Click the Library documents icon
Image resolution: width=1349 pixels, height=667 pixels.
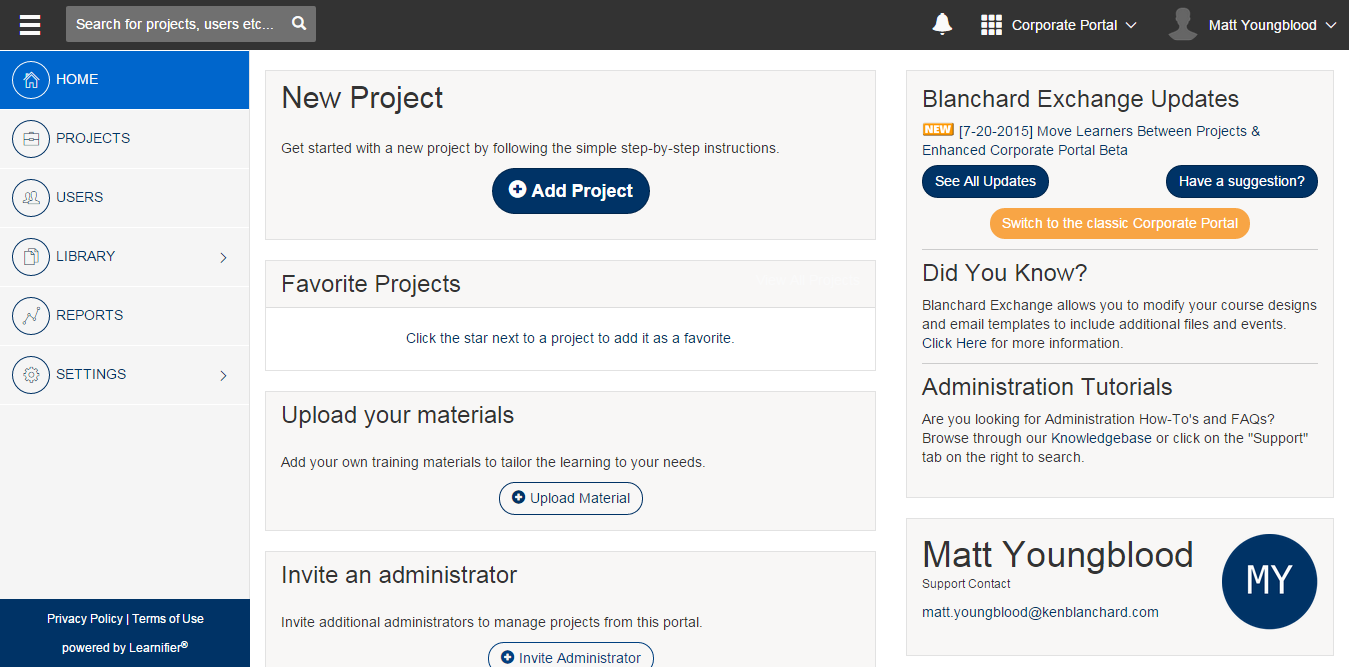31,257
